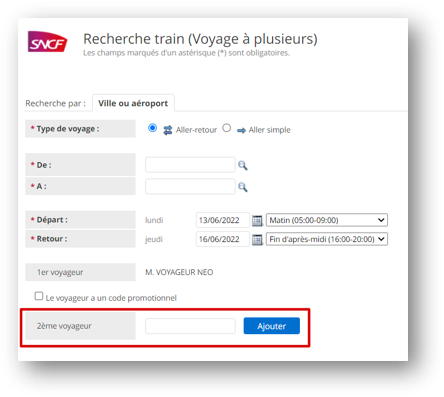Open the calendar picker for Départ date
This screenshot has width=444, height=397.
257,221
